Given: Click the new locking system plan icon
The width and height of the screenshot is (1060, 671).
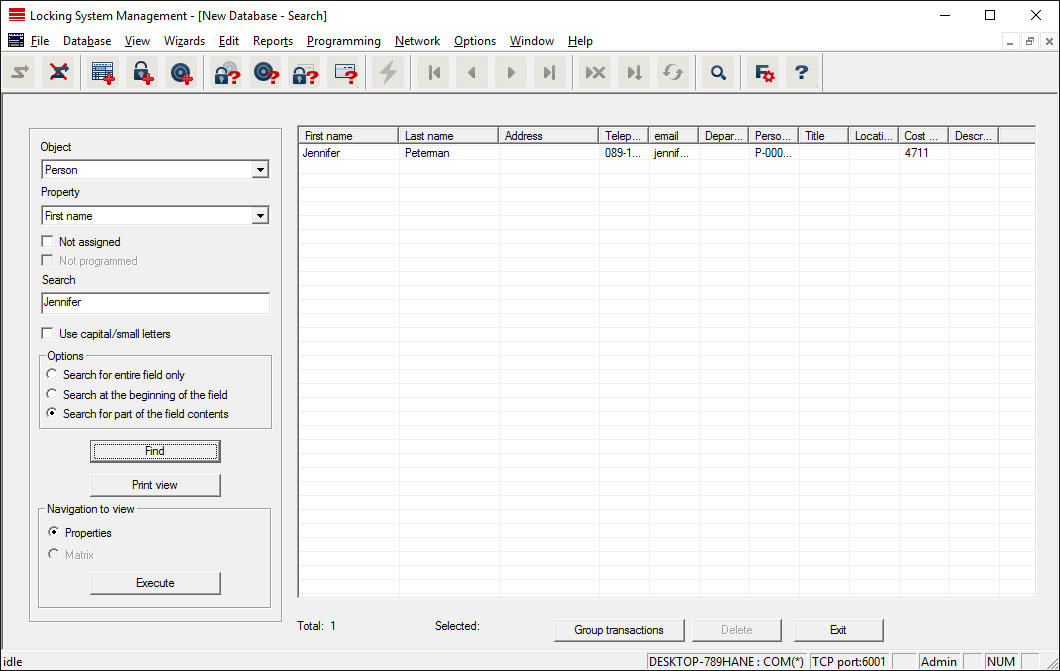Looking at the screenshot, I should click(103, 73).
